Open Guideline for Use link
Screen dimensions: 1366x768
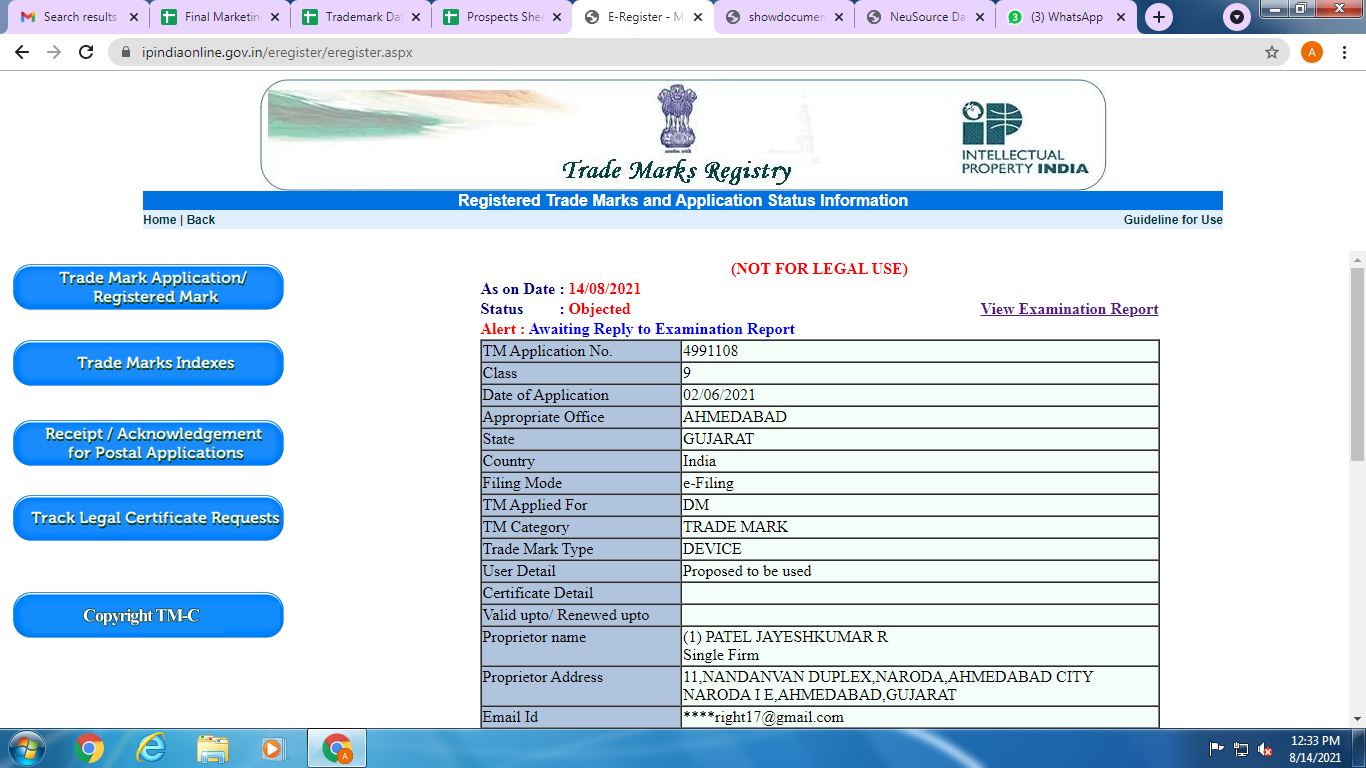1172,220
